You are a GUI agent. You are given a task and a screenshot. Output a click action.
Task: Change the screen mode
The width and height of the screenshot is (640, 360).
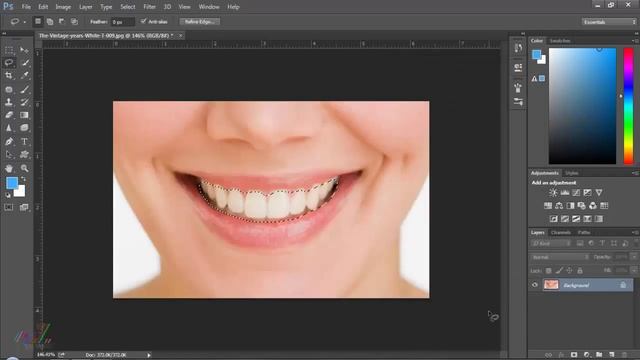[x=24, y=207]
